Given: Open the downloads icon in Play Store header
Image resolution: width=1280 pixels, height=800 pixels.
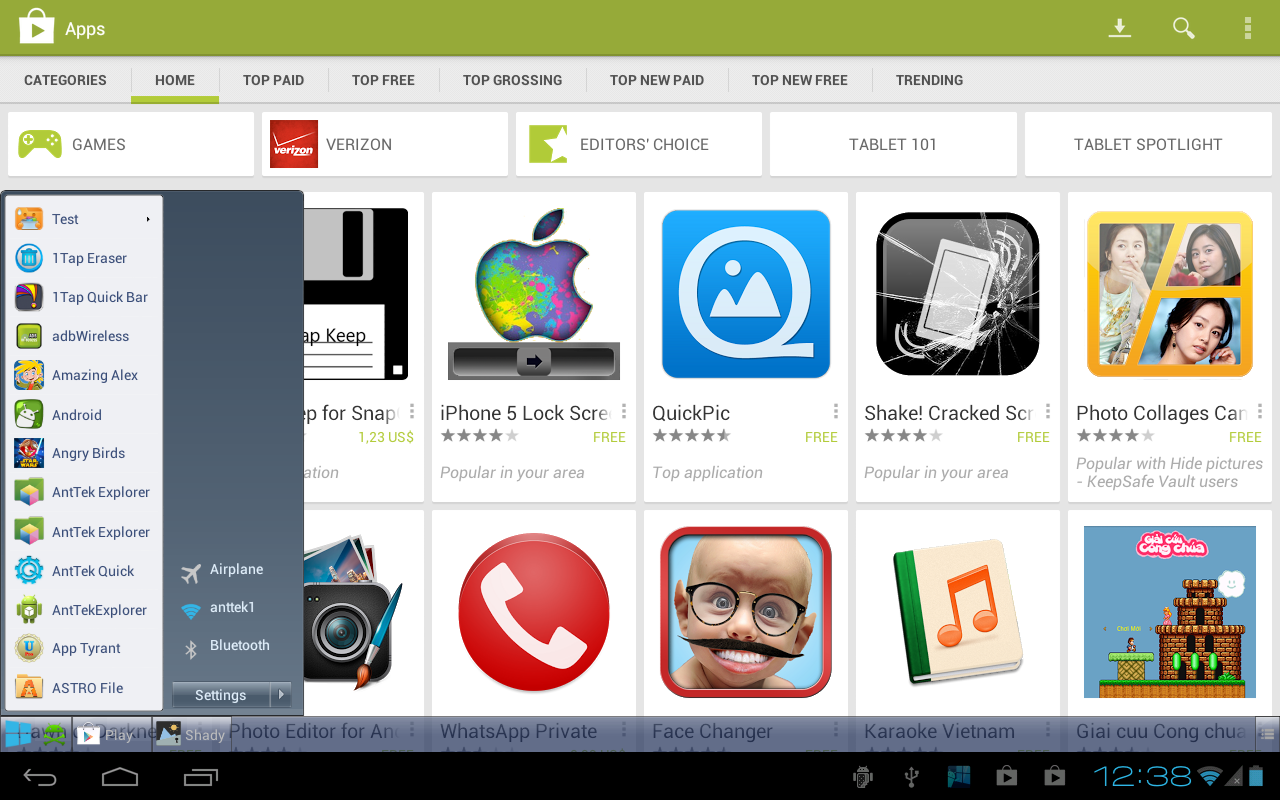Looking at the screenshot, I should [1120, 28].
